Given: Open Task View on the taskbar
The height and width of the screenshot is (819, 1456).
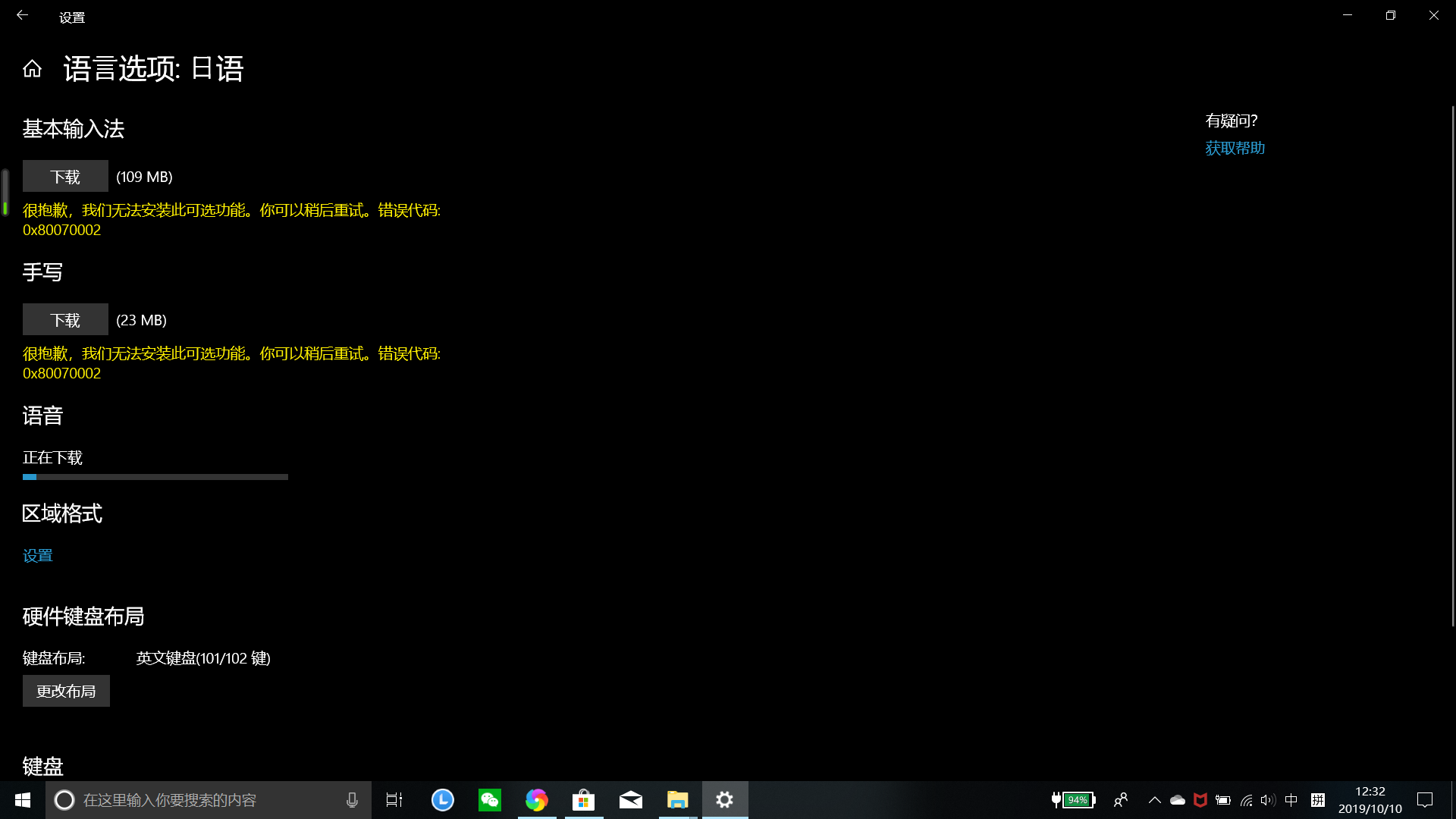Looking at the screenshot, I should 394,800.
